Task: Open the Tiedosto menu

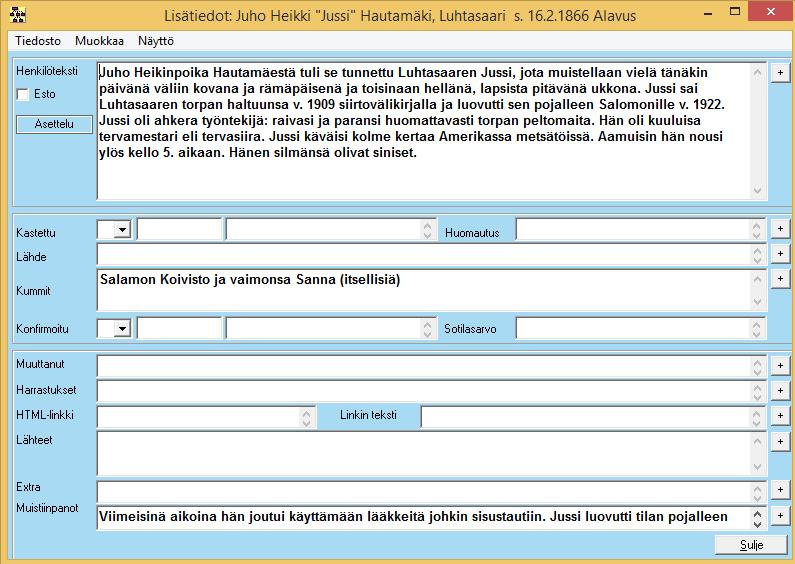Action: 38,41
